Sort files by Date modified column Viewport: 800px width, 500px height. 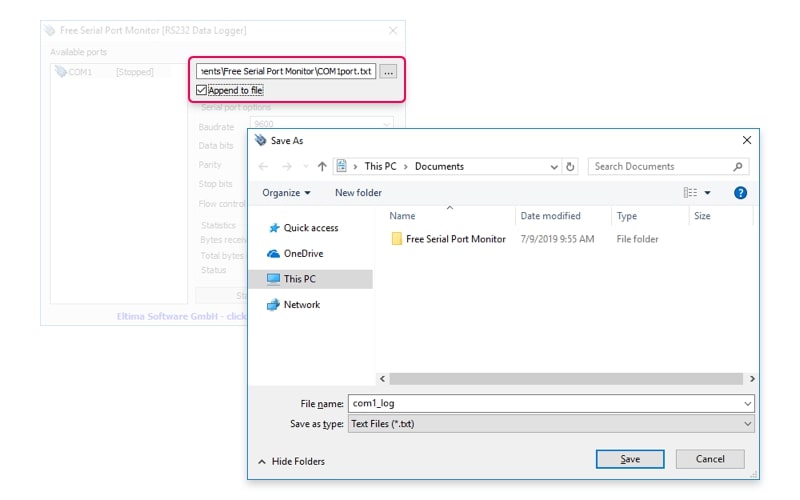[551, 216]
